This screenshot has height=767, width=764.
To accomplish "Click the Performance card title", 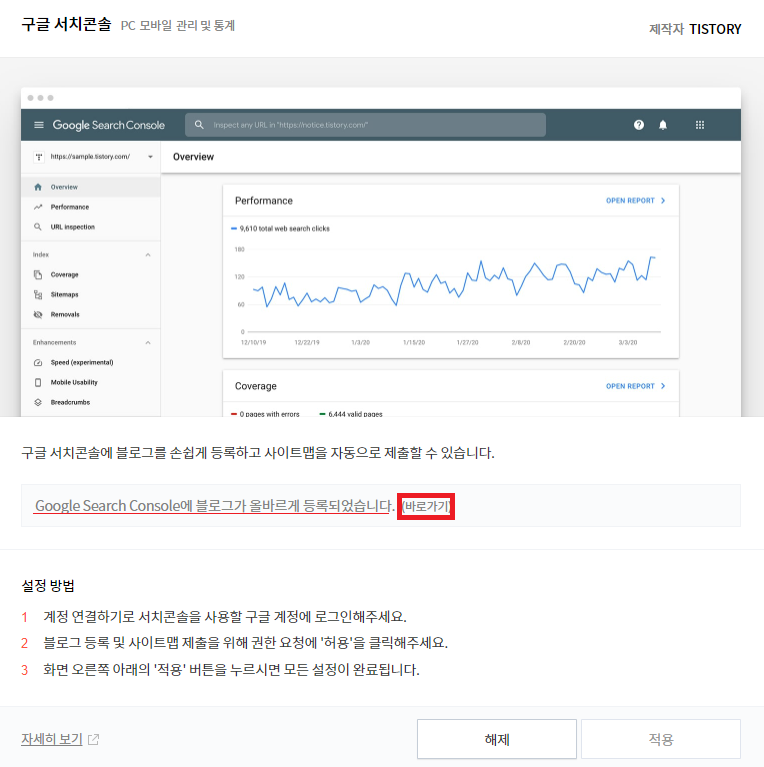I will (x=264, y=201).
